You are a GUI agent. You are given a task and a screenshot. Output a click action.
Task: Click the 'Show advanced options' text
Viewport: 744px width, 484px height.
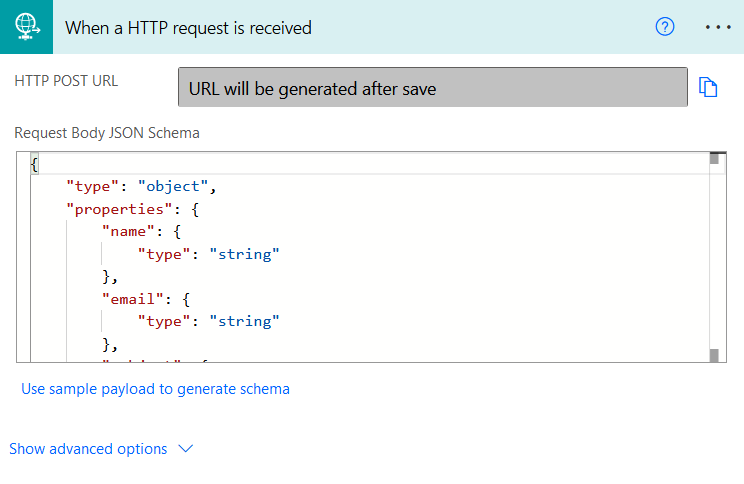pyautogui.click(x=88, y=449)
